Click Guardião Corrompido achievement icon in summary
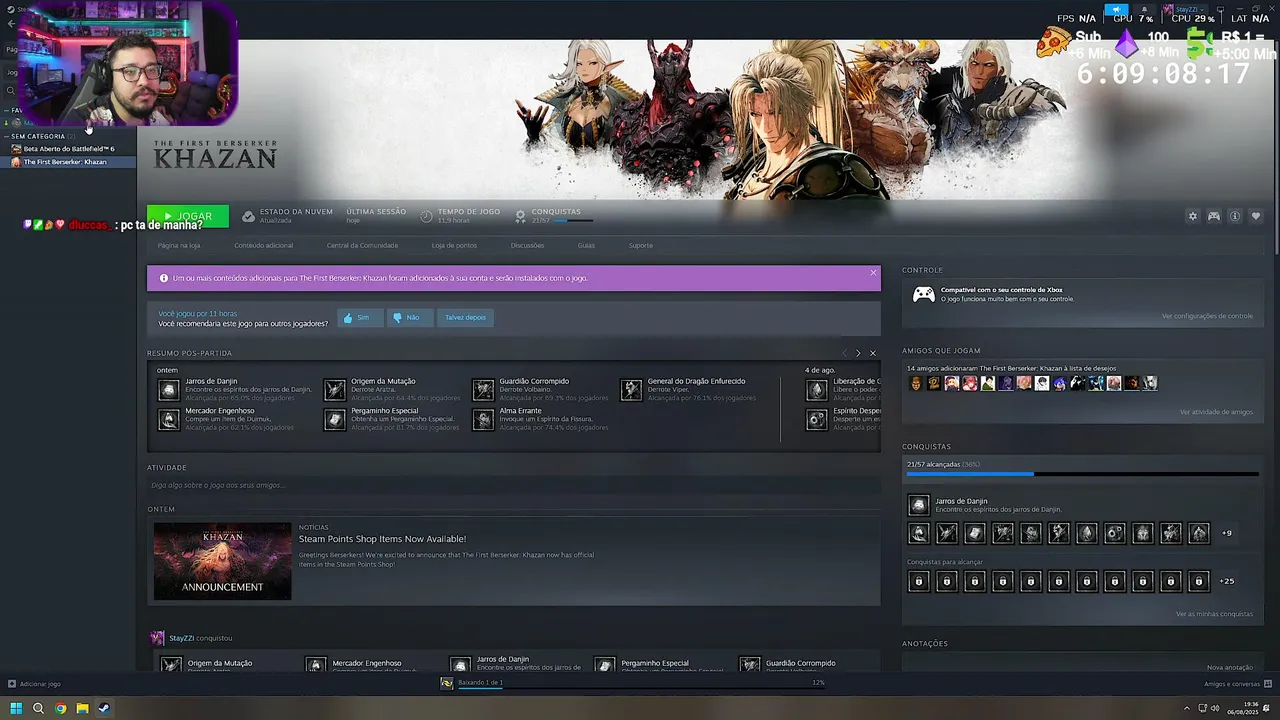Viewport: 1280px width, 720px height. pyautogui.click(x=483, y=390)
